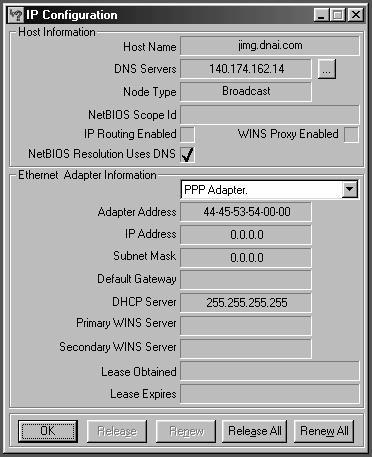Click the Host Information group label

pos(57,32)
